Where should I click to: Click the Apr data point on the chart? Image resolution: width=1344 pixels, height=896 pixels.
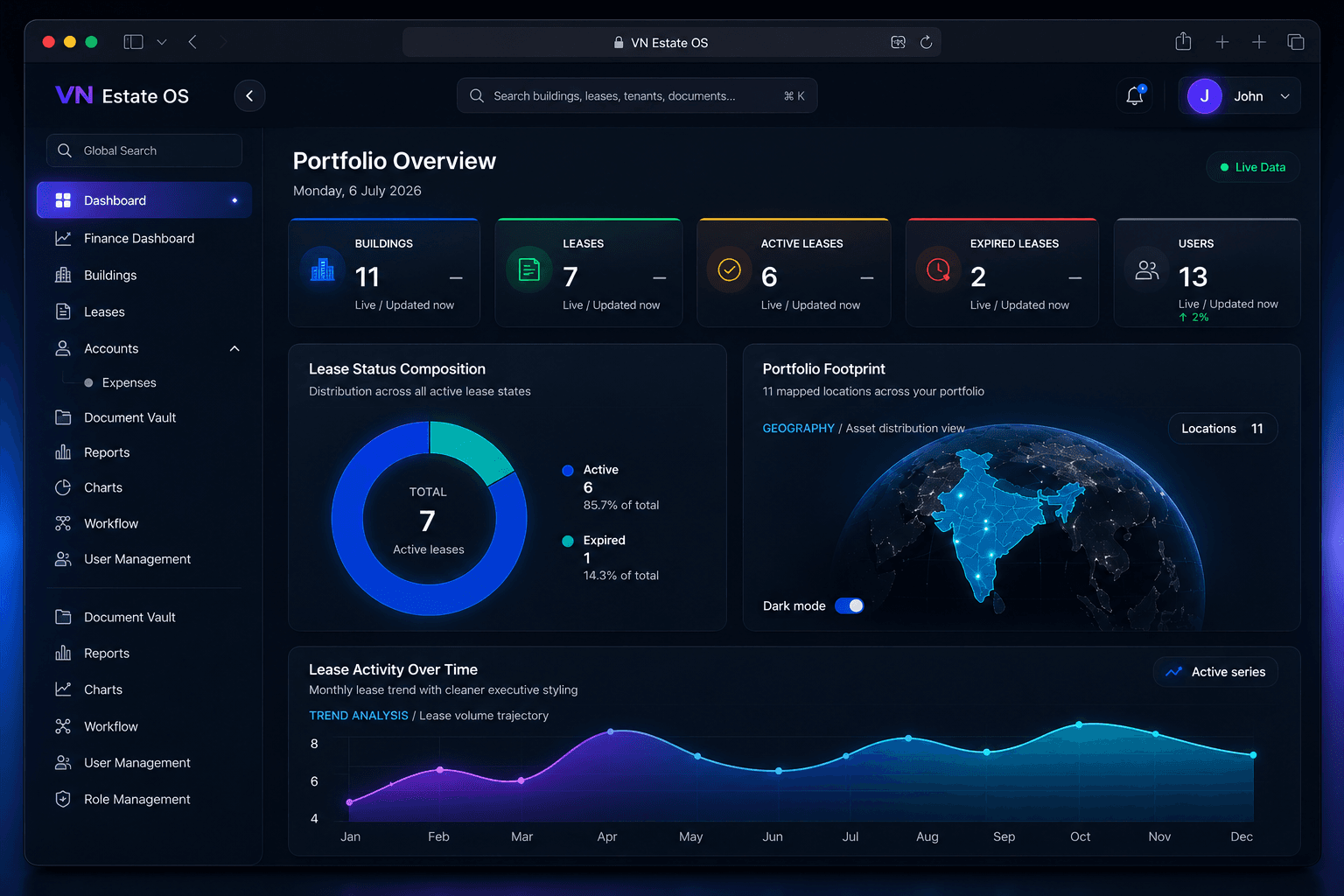(x=611, y=731)
